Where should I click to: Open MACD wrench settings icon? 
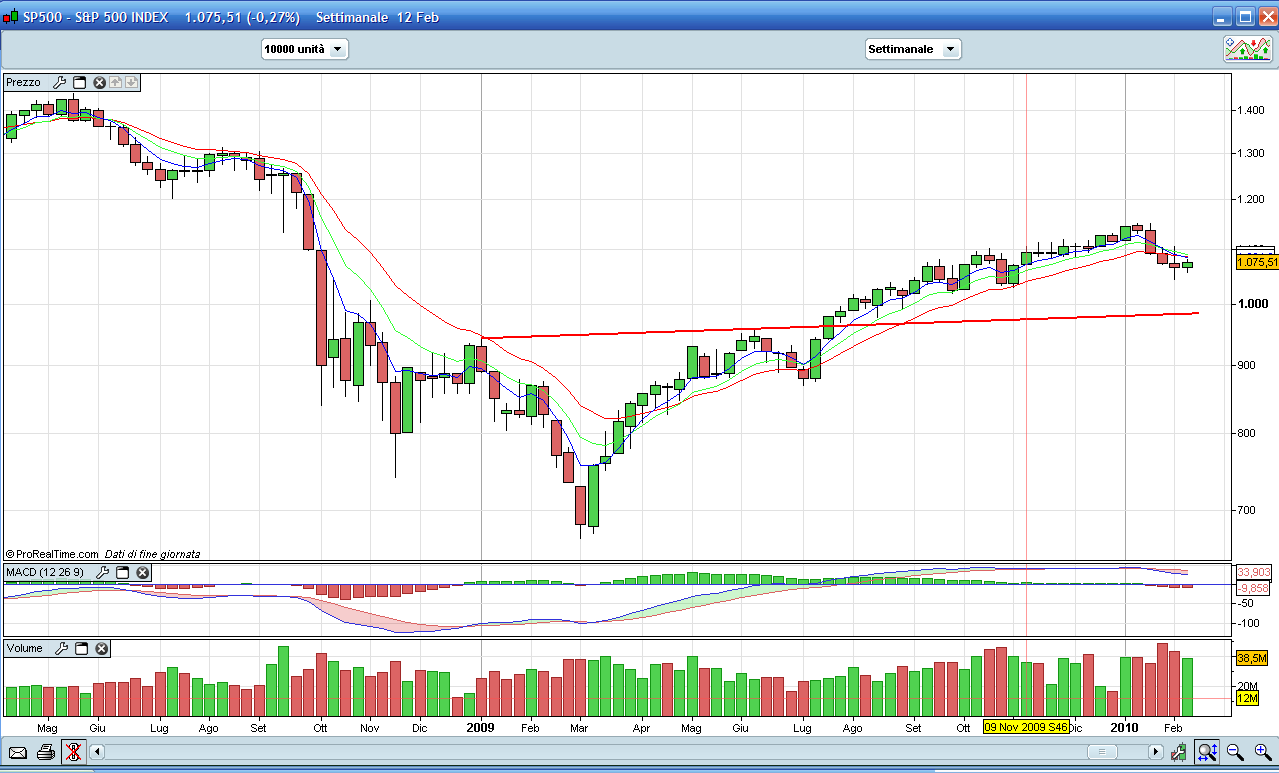(x=103, y=572)
